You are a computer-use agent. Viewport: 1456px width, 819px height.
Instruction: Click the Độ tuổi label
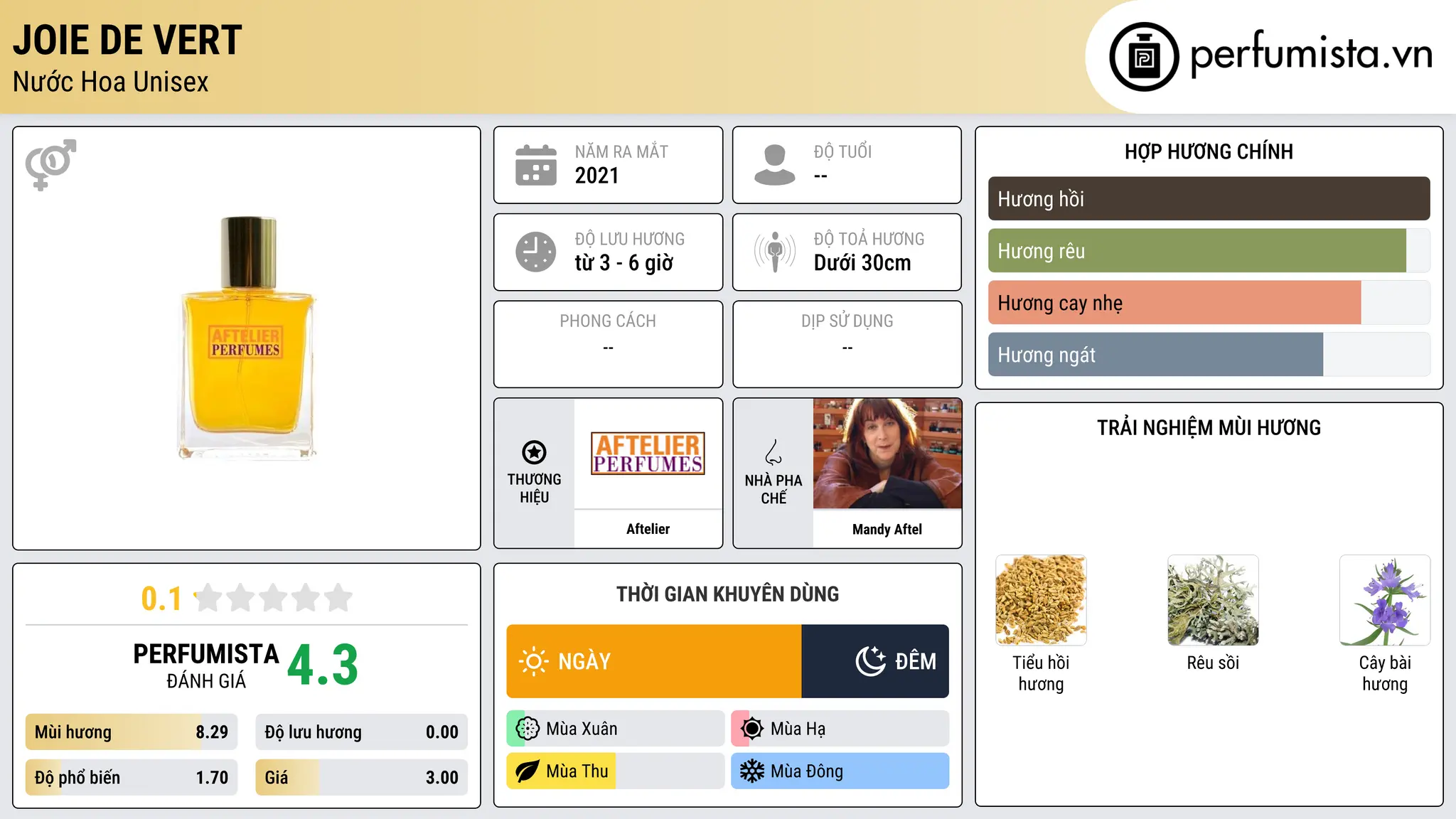[x=842, y=151]
